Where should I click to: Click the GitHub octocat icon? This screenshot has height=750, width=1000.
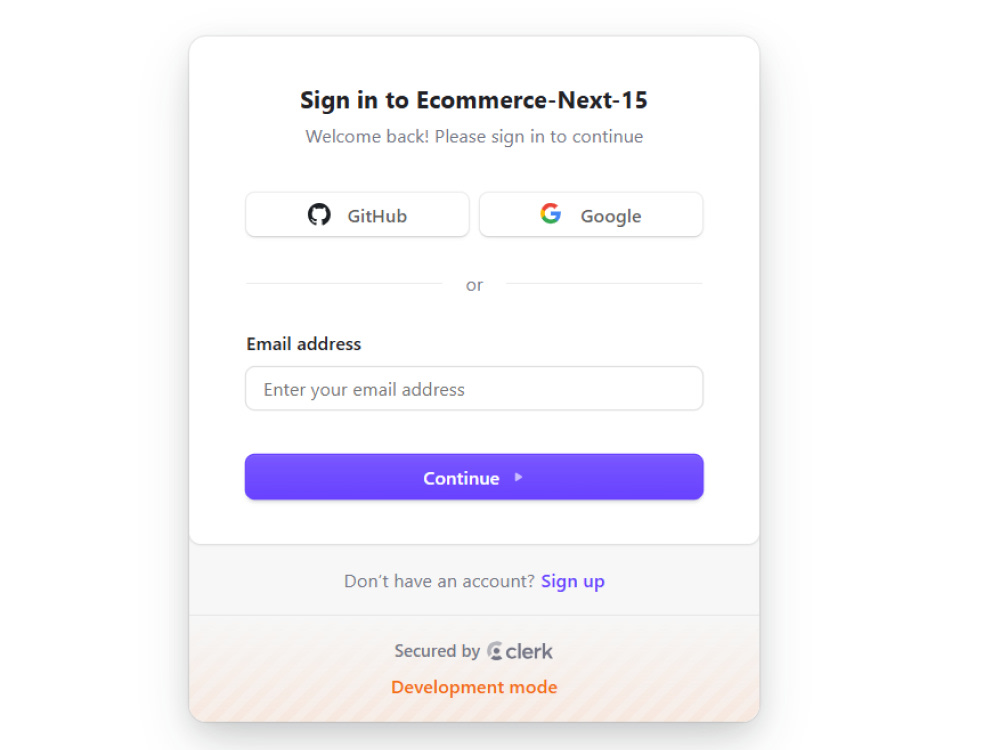(x=319, y=214)
